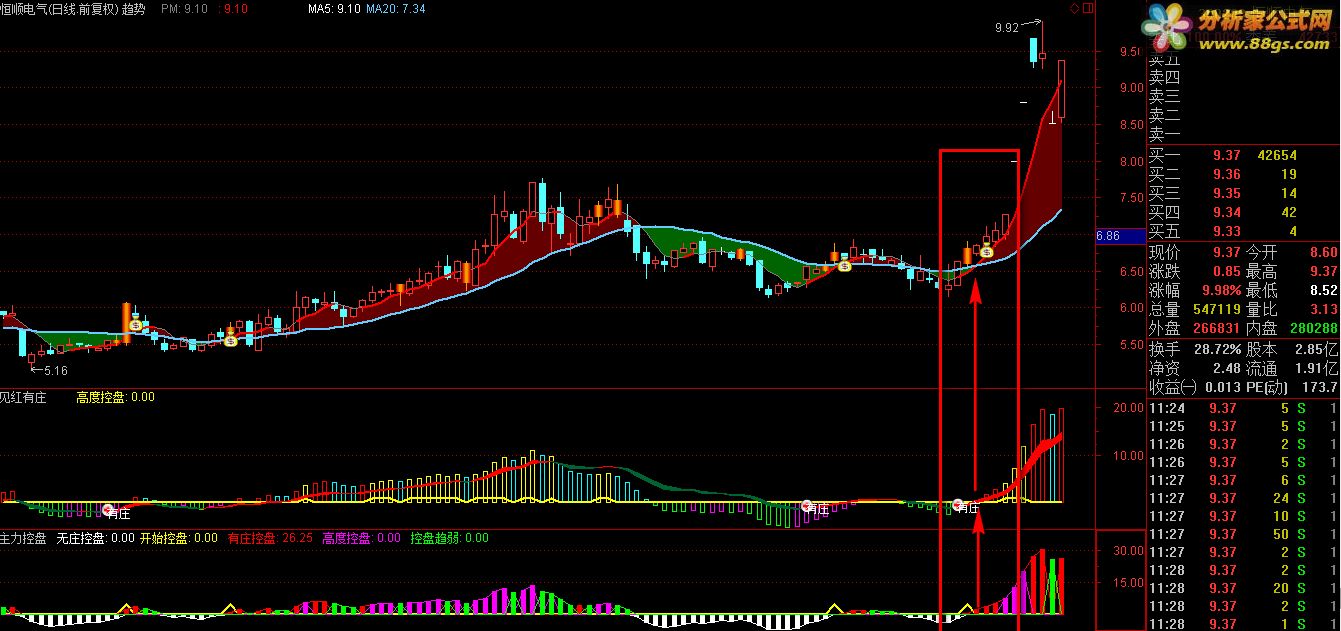Click the diamond icon at chart top-right

[x=1075, y=8]
